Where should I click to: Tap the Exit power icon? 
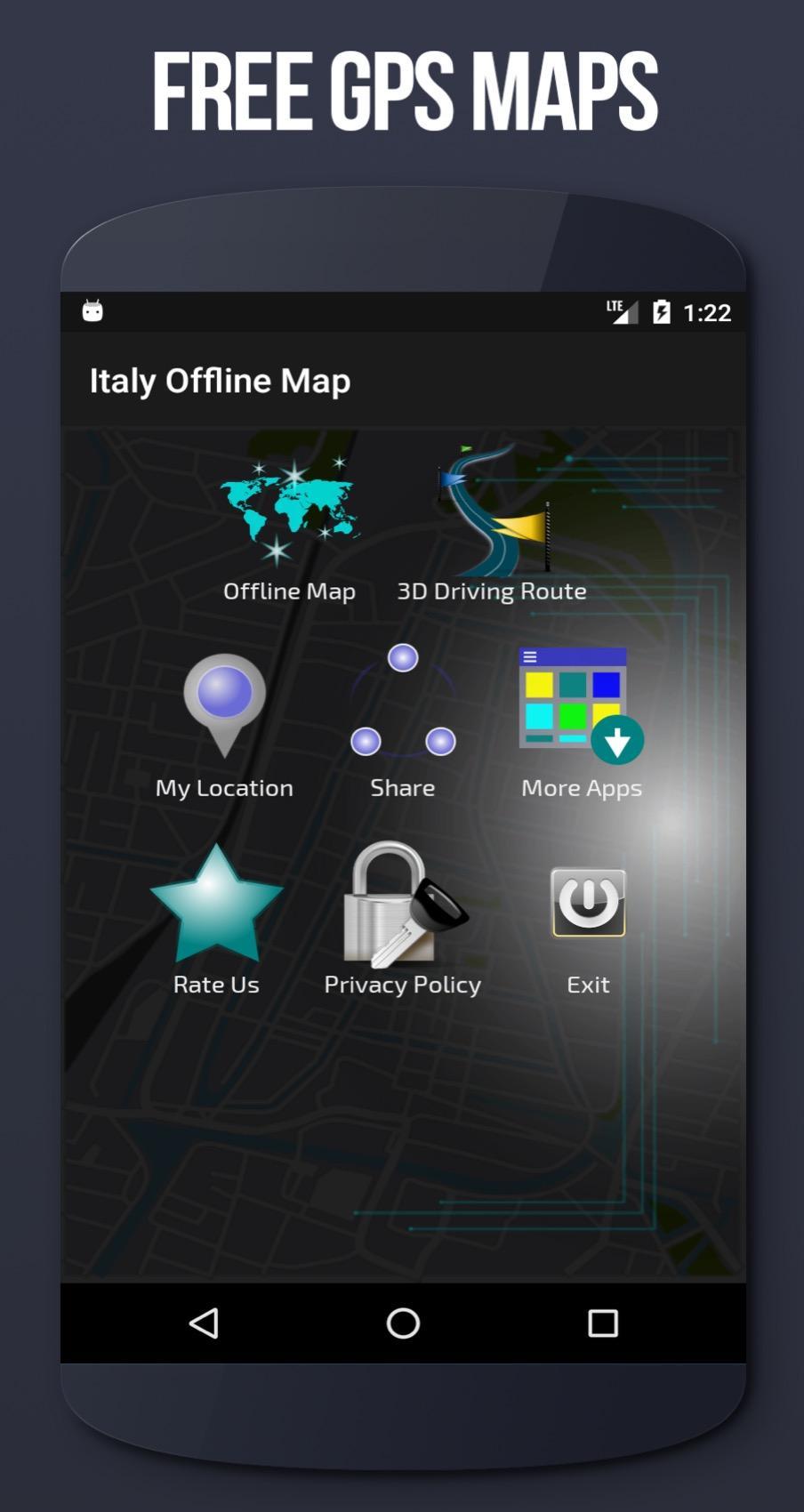coord(589,903)
